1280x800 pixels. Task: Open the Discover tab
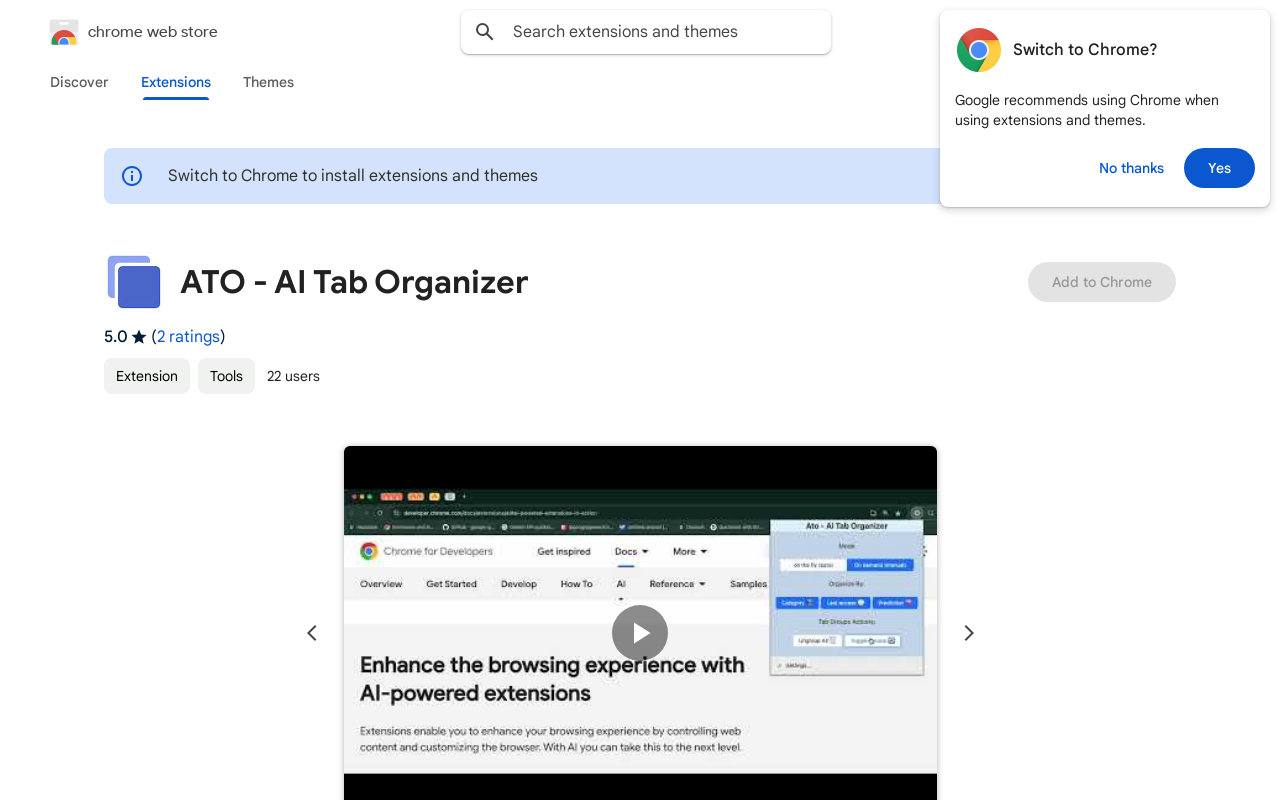pyautogui.click(x=79, y=82)
